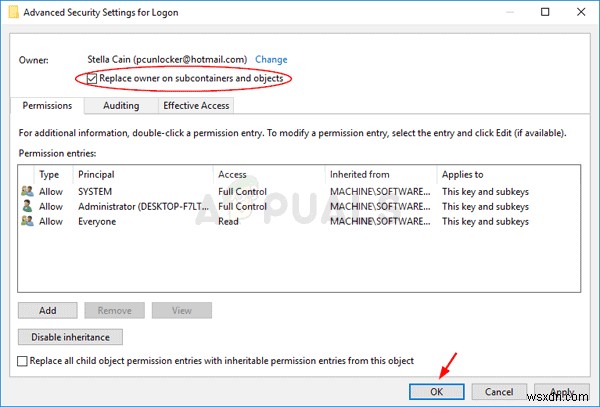Click the Everyone entry group icon

[25, 221]
